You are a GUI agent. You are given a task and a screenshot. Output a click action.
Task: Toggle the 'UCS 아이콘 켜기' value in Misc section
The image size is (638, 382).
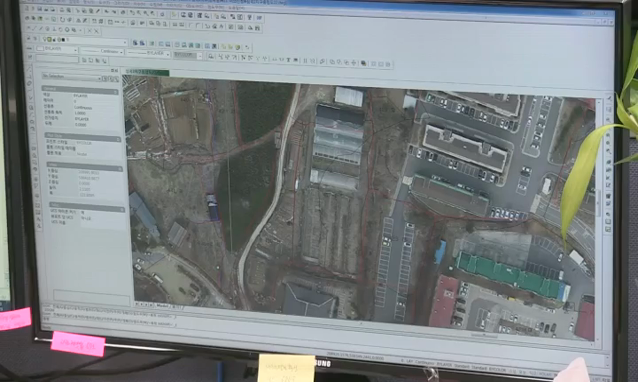click(83, 212)
